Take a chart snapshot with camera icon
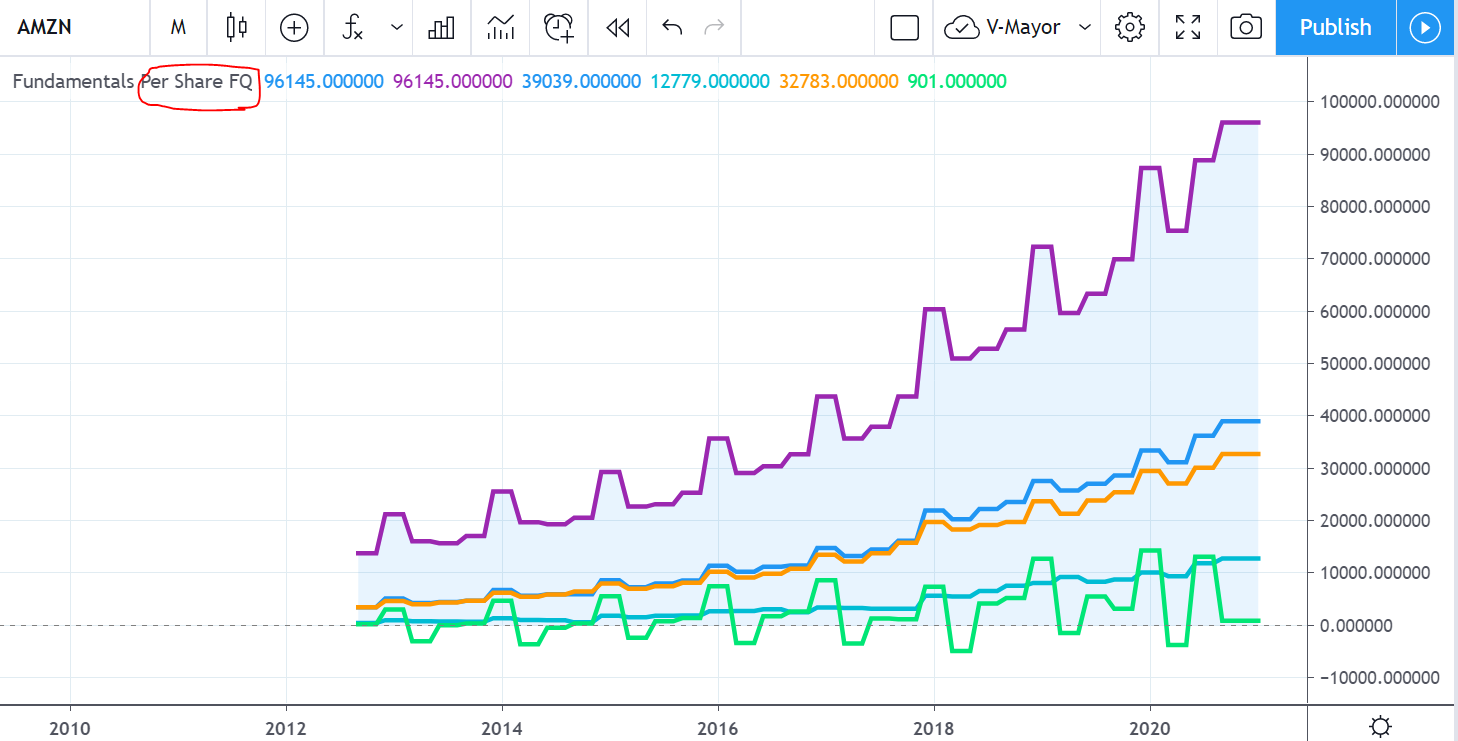The height and width of the screenshot is (741, 1458). click(1245, 27)
